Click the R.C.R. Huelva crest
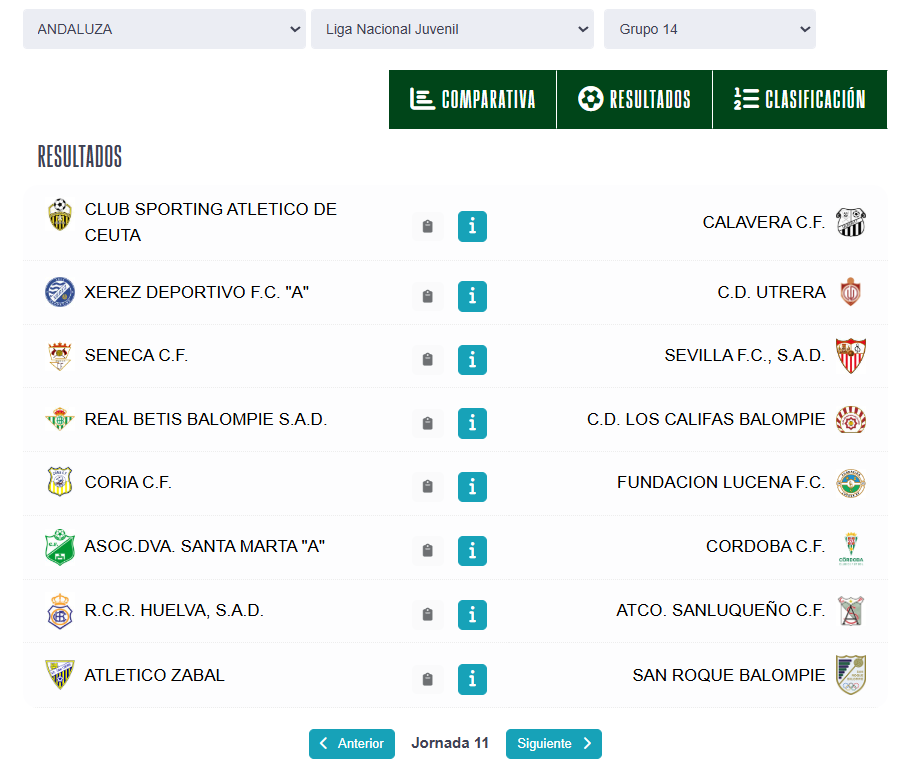The width and height of the screenshot is (900, 769). point(60,611)
